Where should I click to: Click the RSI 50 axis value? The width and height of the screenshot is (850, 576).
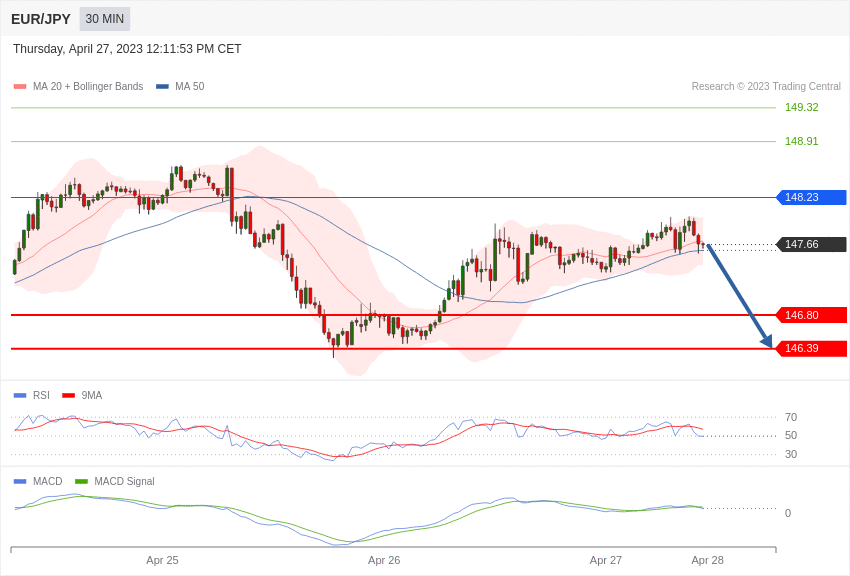coord(791,435)
